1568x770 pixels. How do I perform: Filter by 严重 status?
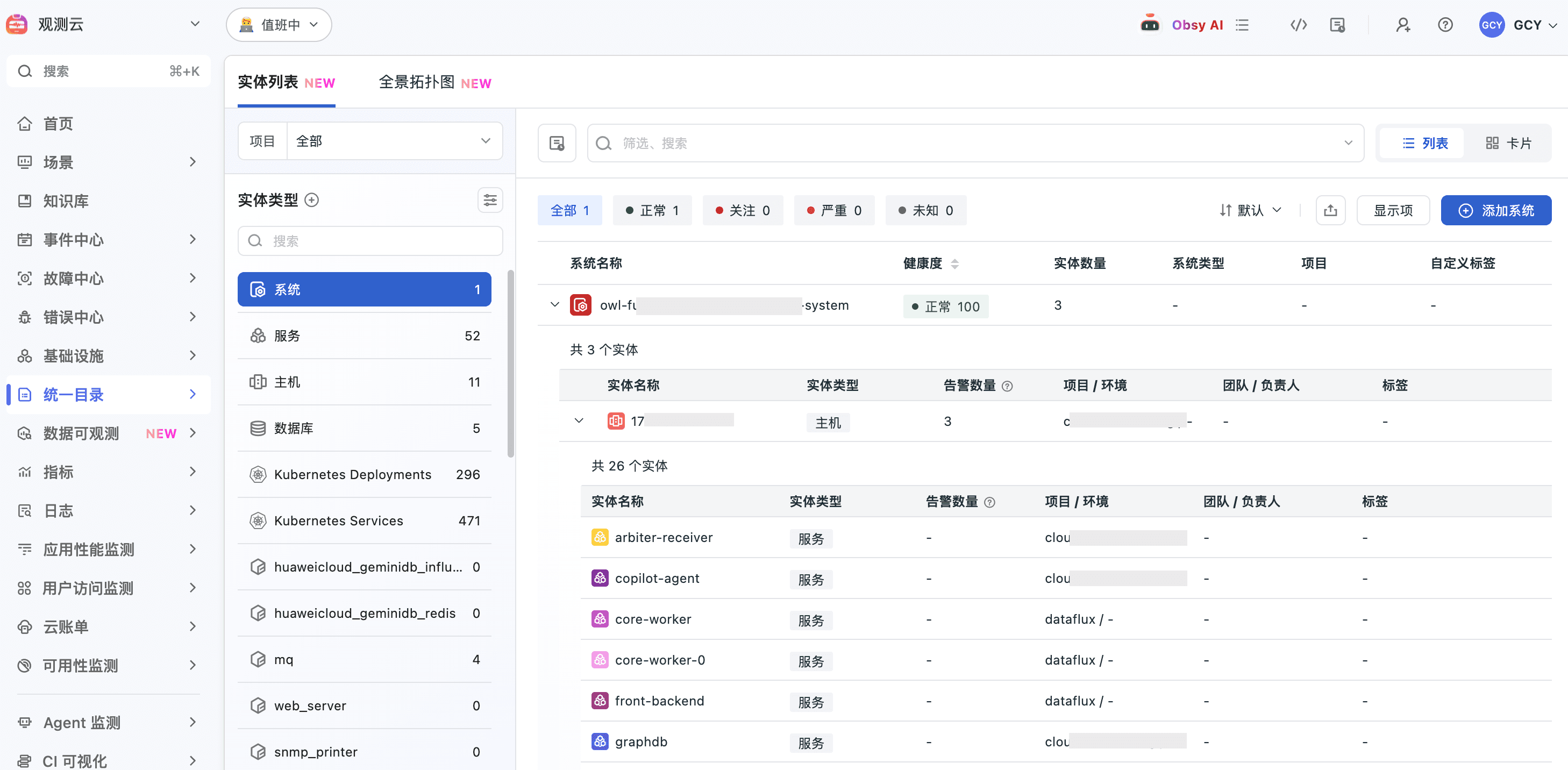(834, 211)
